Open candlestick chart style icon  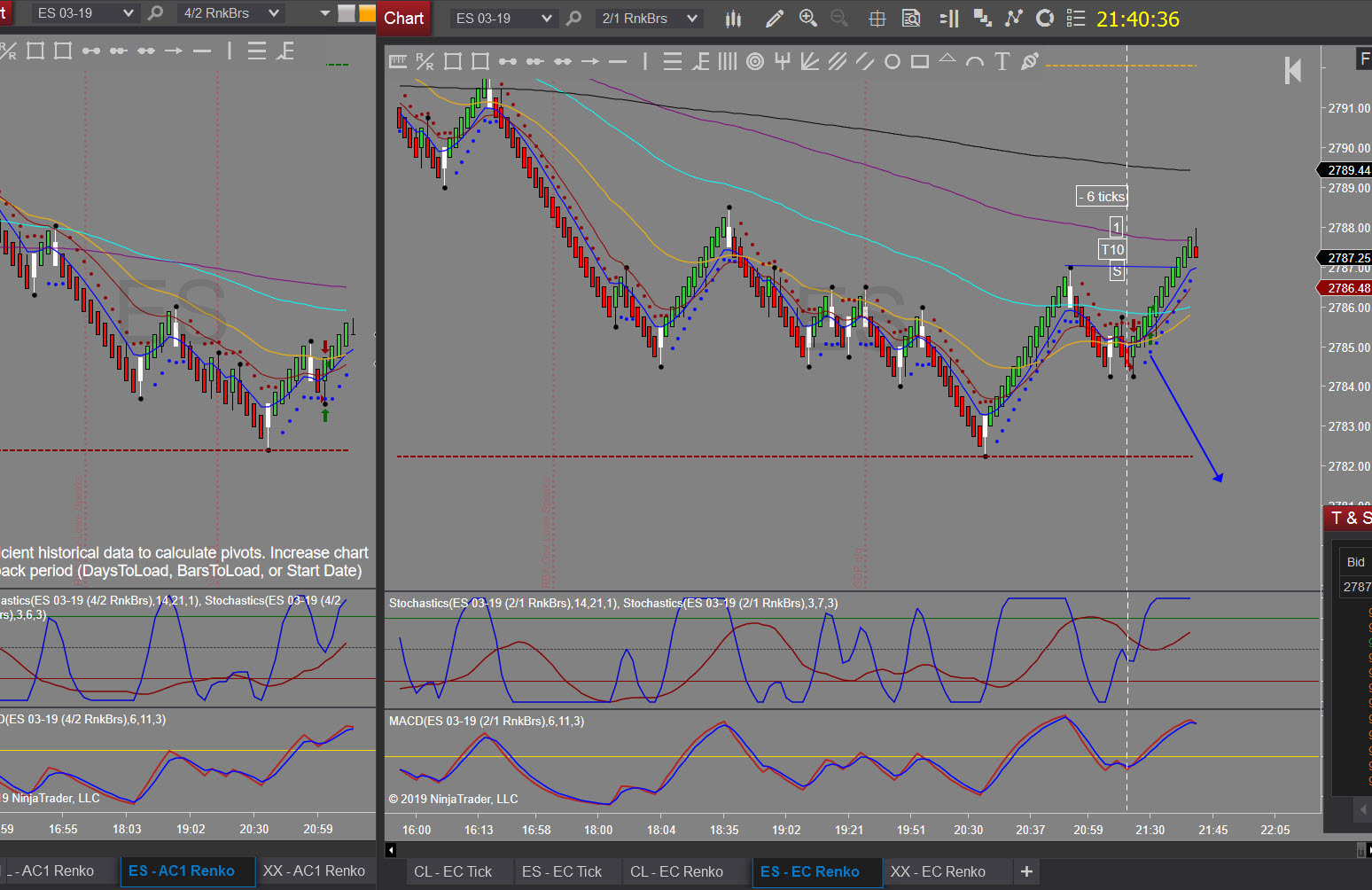733,19
